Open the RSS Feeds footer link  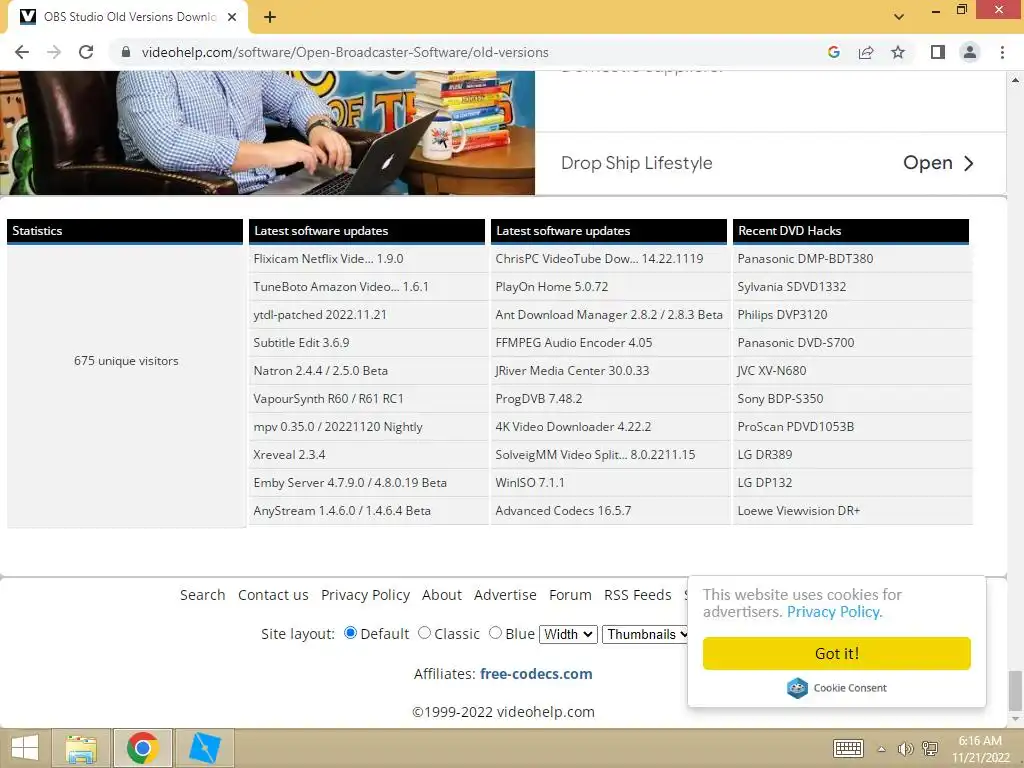637,595
